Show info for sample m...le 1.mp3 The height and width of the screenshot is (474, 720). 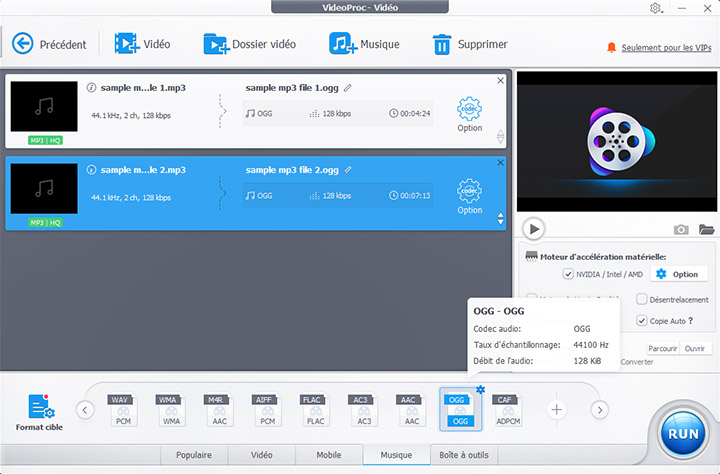coord(91,88)
